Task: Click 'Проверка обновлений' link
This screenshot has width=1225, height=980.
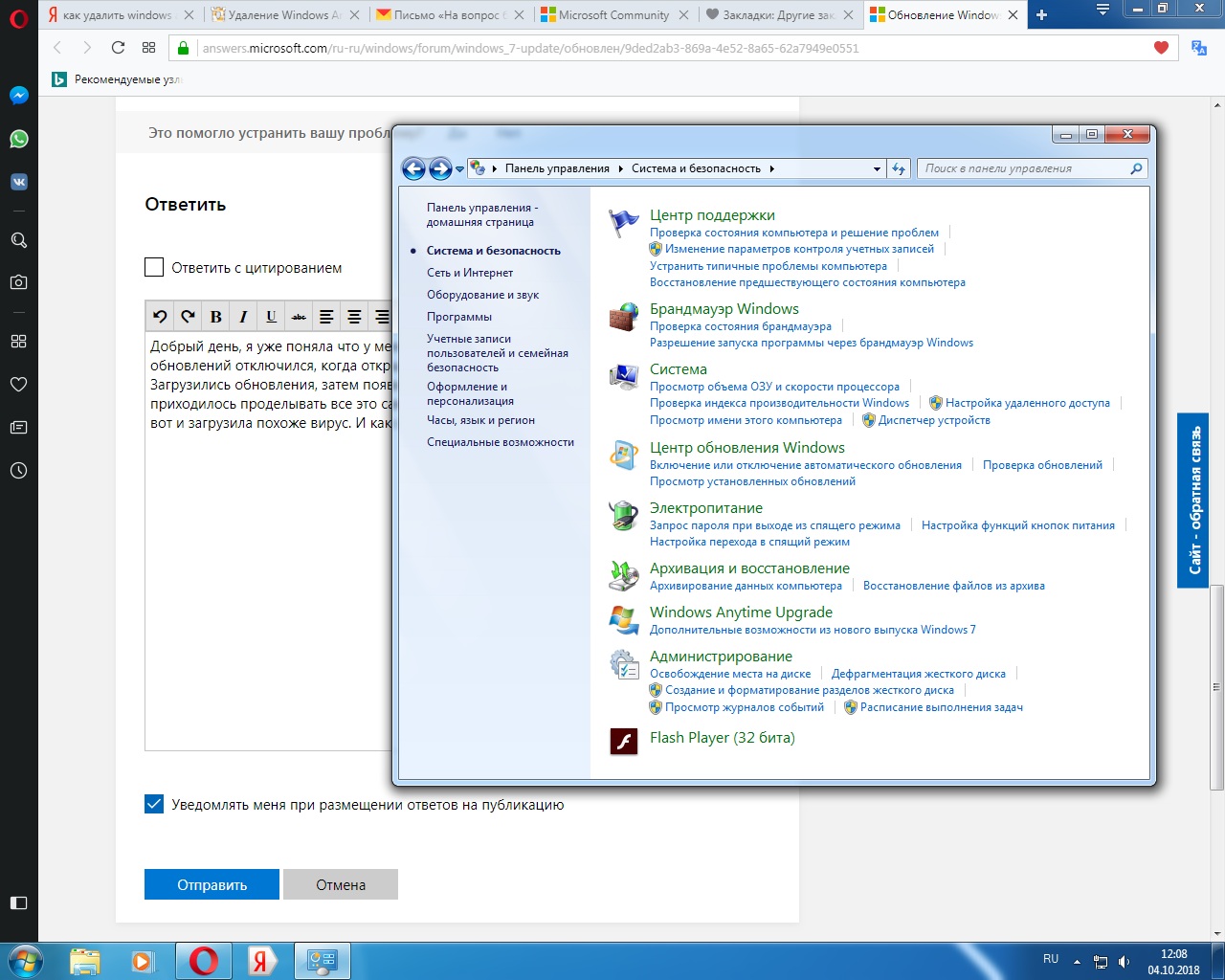Action: point(1042,465)
